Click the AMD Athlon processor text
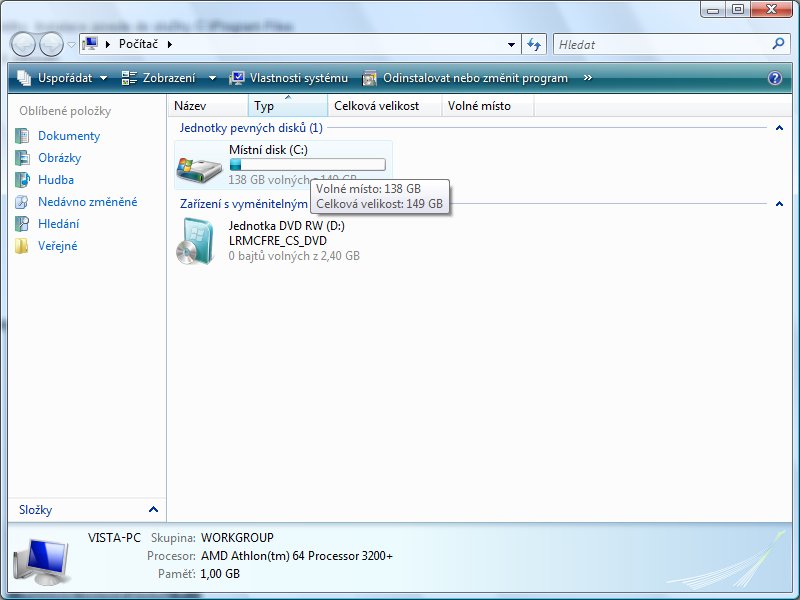Viewport: 800px width, 600px height. tap(297, 556)
